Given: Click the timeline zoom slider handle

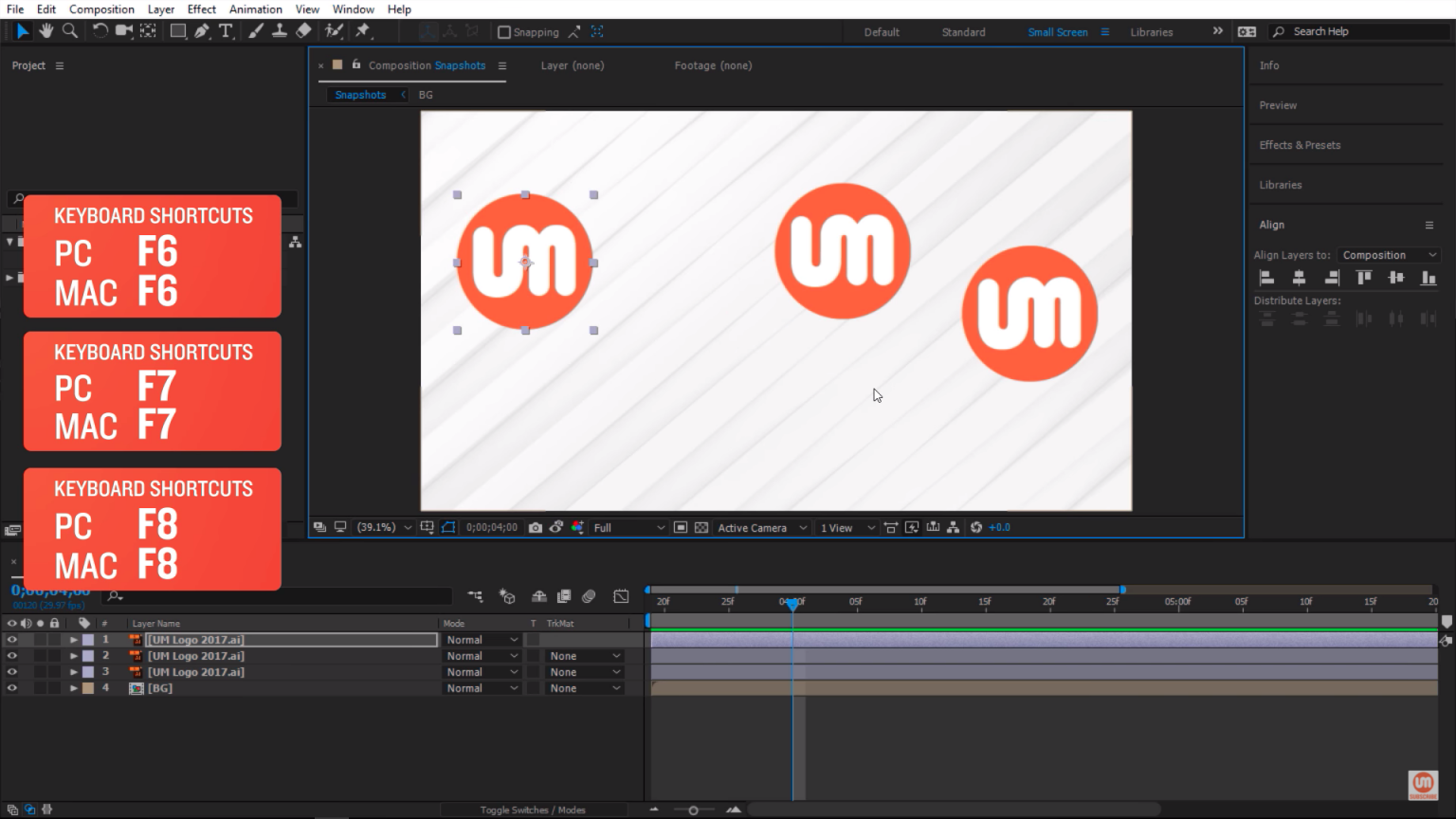Looking at the screenshot, I should 693,810.
